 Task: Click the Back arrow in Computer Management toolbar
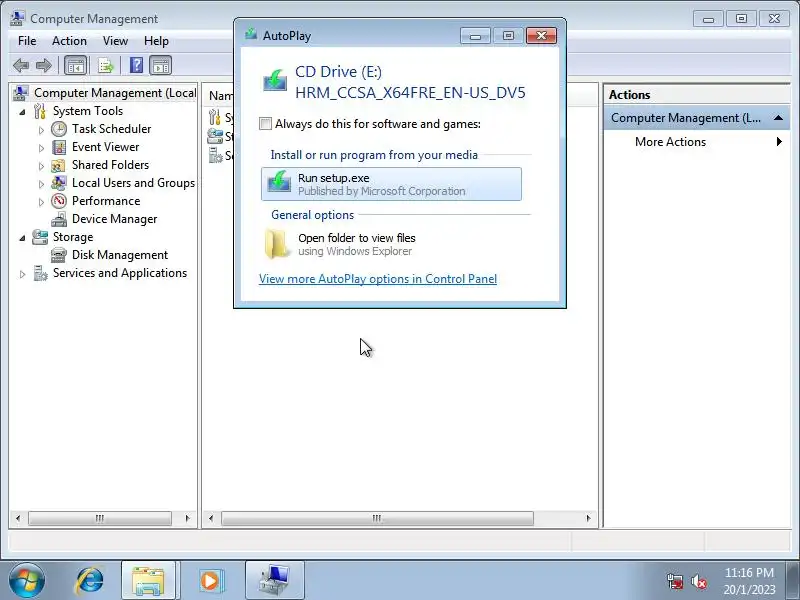pyautogui.click(x=21, y=65)
